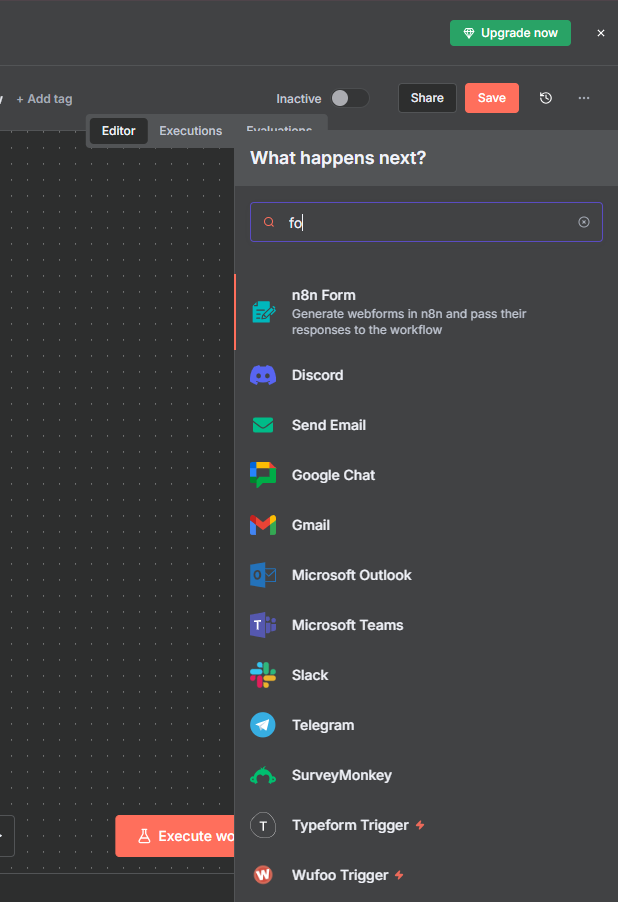Switch to the Executions tab
Screen dimensions: 618x902
190,131
